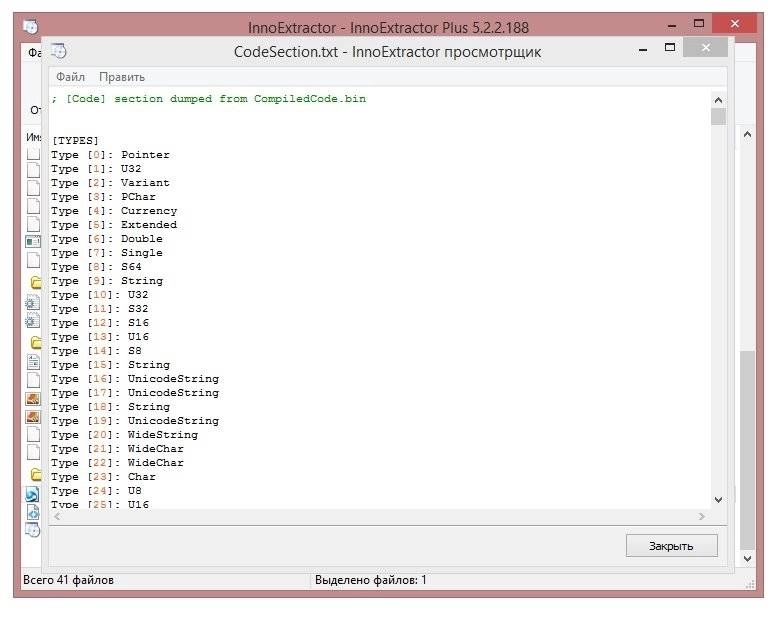Click the line 'Type [9]: String'

107,280
